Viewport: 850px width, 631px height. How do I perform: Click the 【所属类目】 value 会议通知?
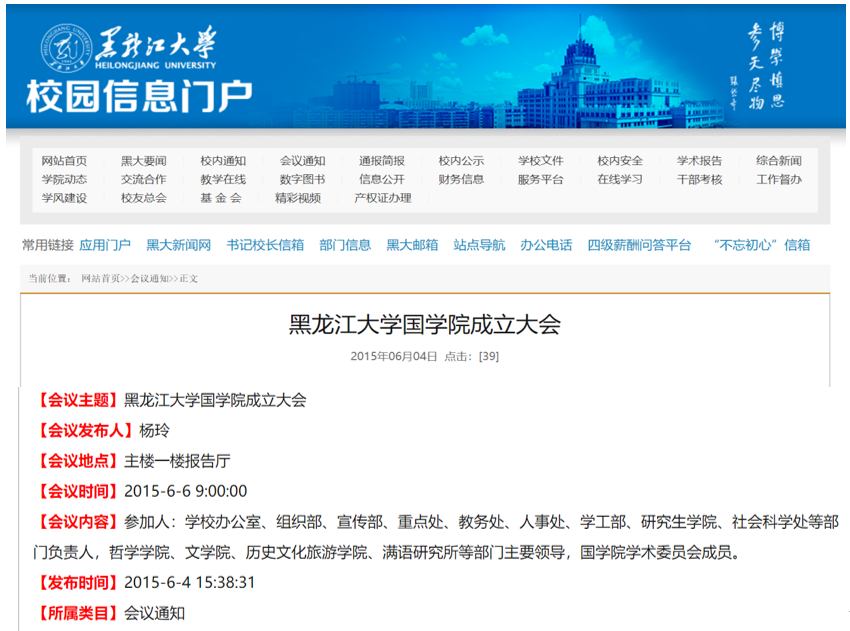point(154,613)
